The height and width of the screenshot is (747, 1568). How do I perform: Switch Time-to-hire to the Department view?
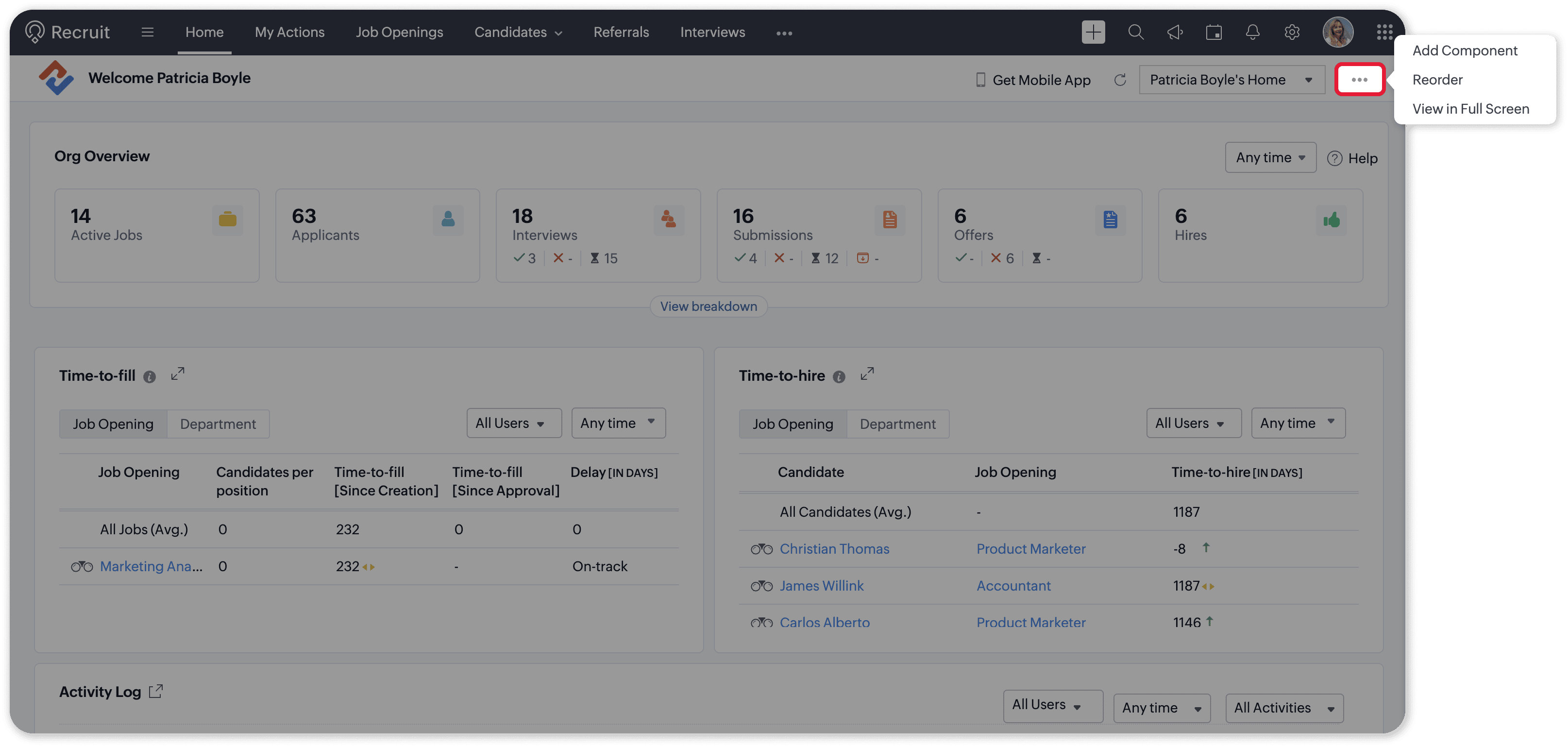click(897, 424)
